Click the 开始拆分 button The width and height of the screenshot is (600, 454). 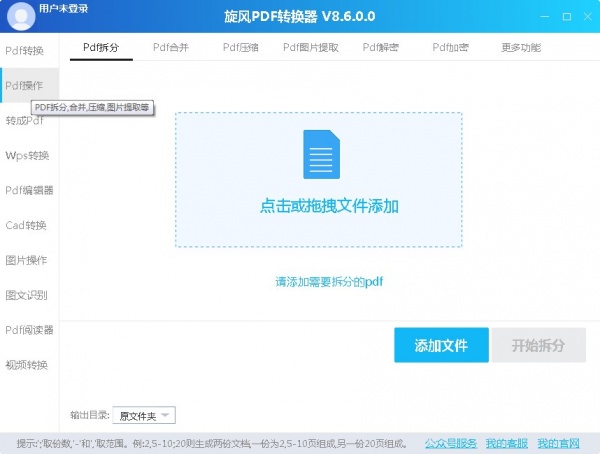click(539, 345)
